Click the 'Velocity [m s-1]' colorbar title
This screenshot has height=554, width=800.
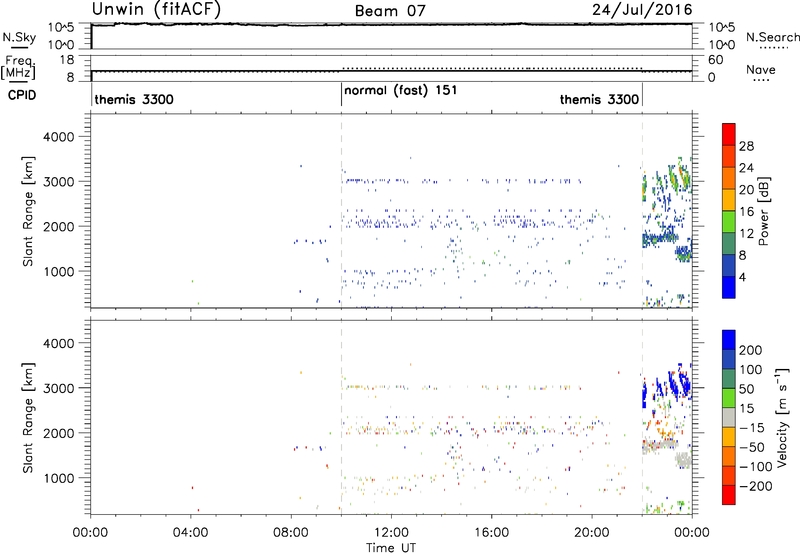click(781, 417)
